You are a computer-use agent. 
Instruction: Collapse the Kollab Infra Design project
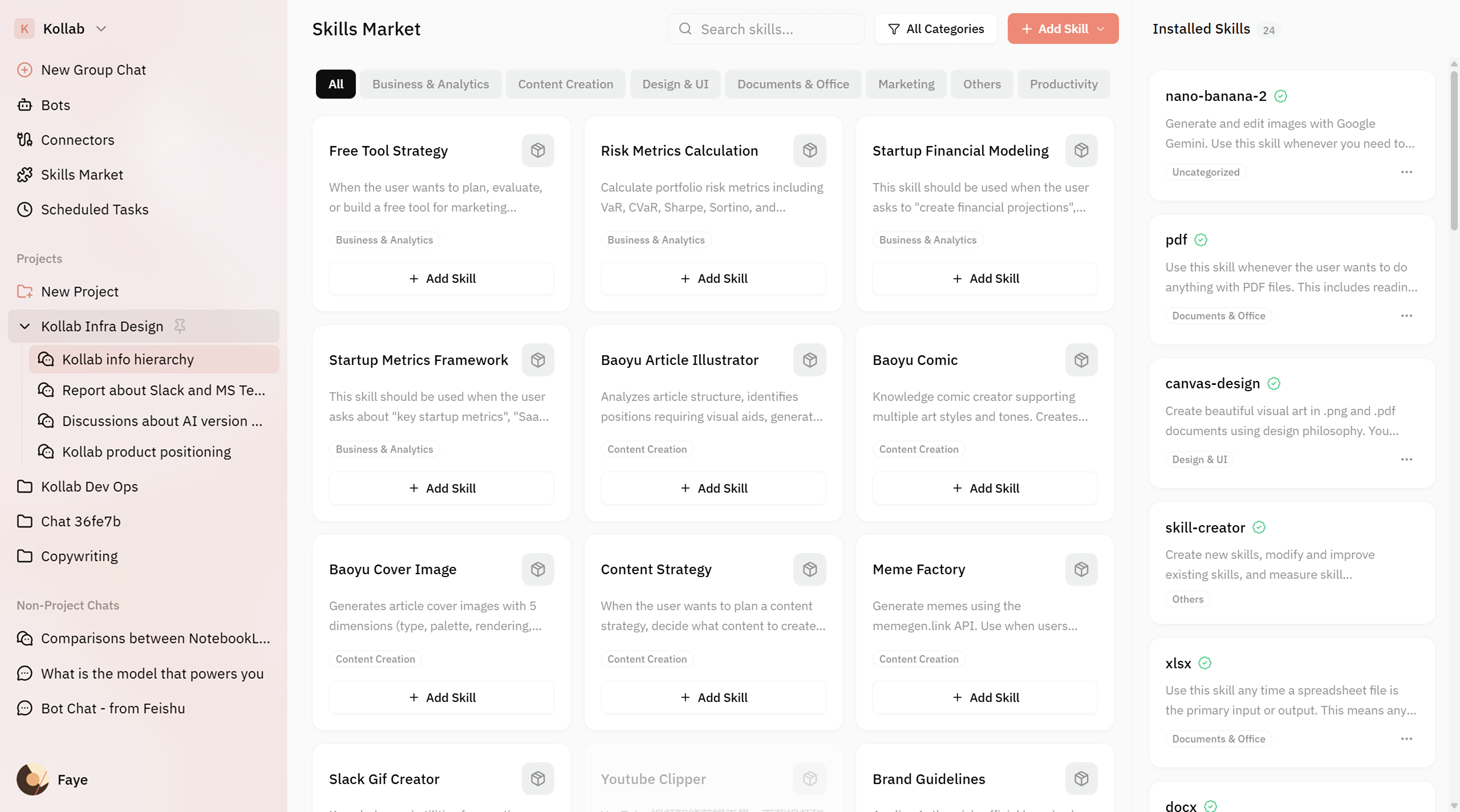[25, 326]
